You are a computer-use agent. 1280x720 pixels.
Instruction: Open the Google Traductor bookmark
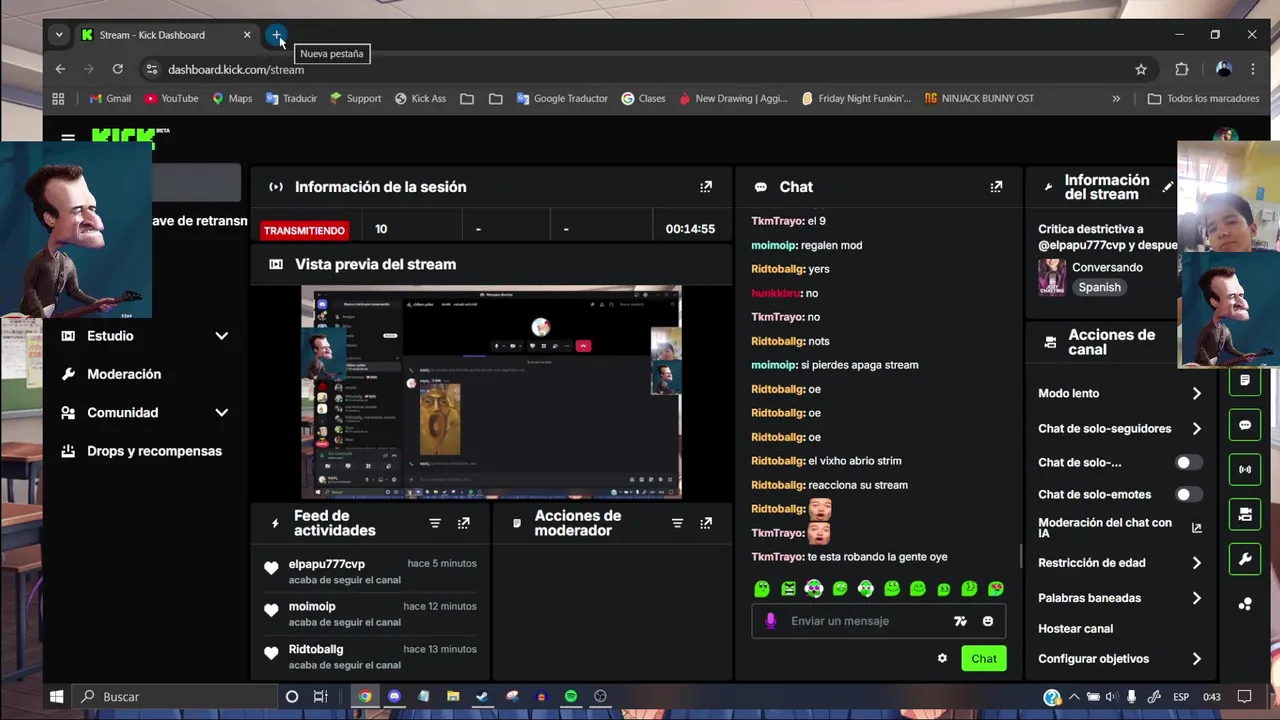(562, 98)
